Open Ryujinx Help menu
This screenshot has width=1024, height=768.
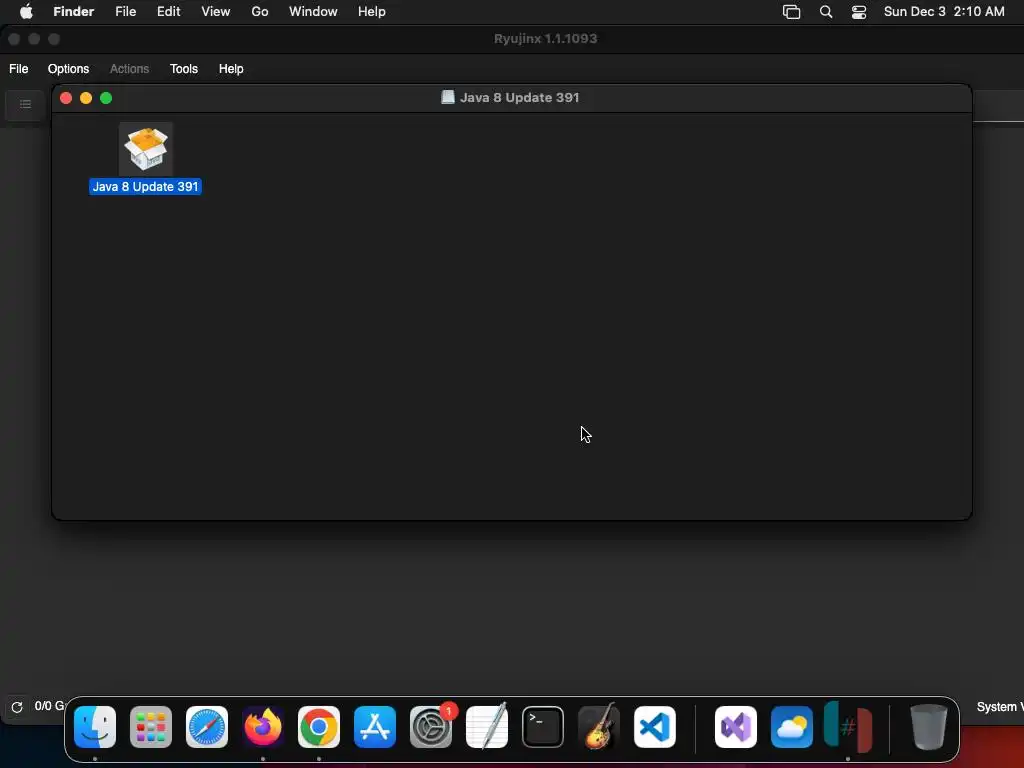click(x=231, y=69)
